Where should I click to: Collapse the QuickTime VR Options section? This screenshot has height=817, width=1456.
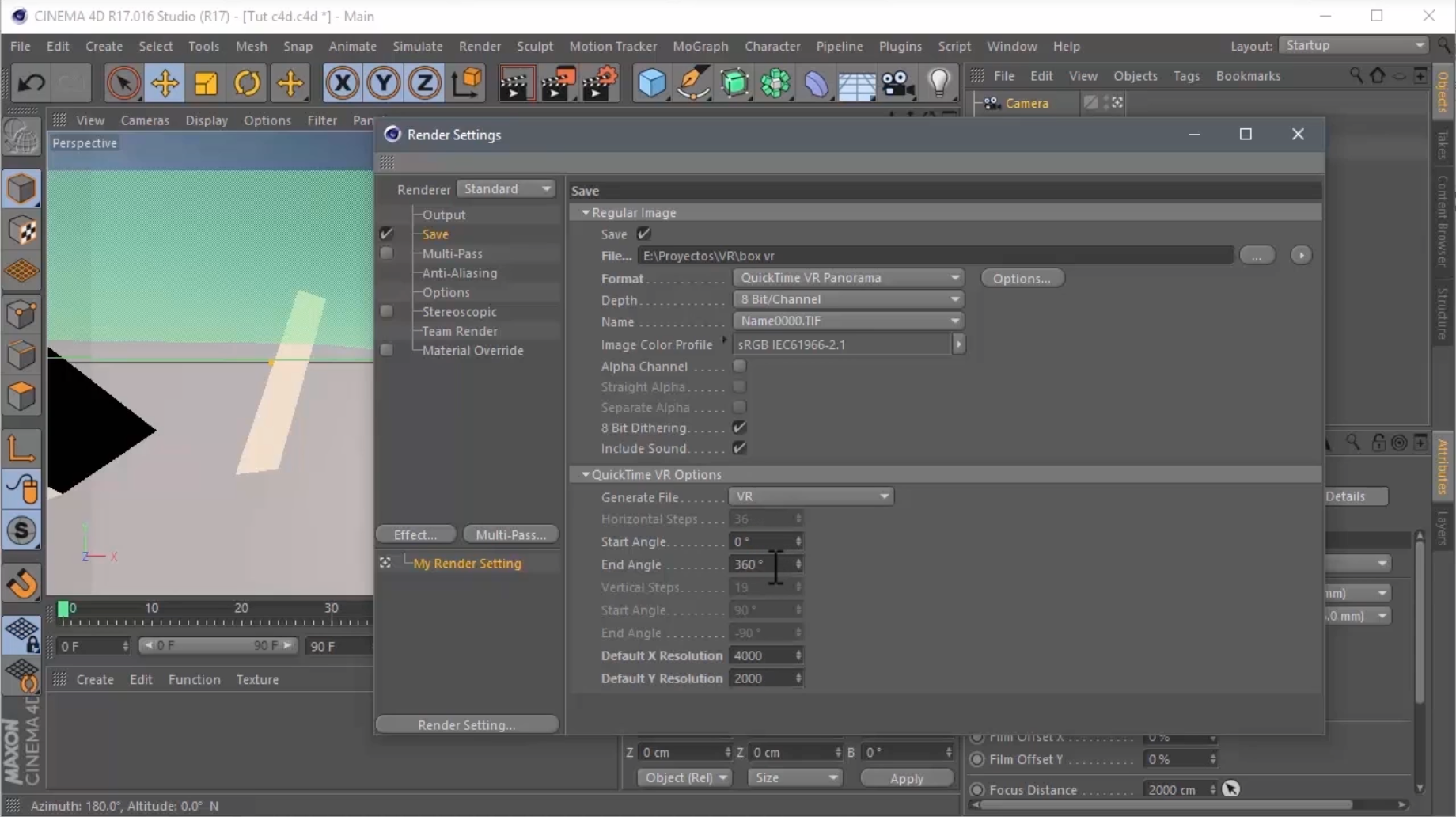[586, 474]
